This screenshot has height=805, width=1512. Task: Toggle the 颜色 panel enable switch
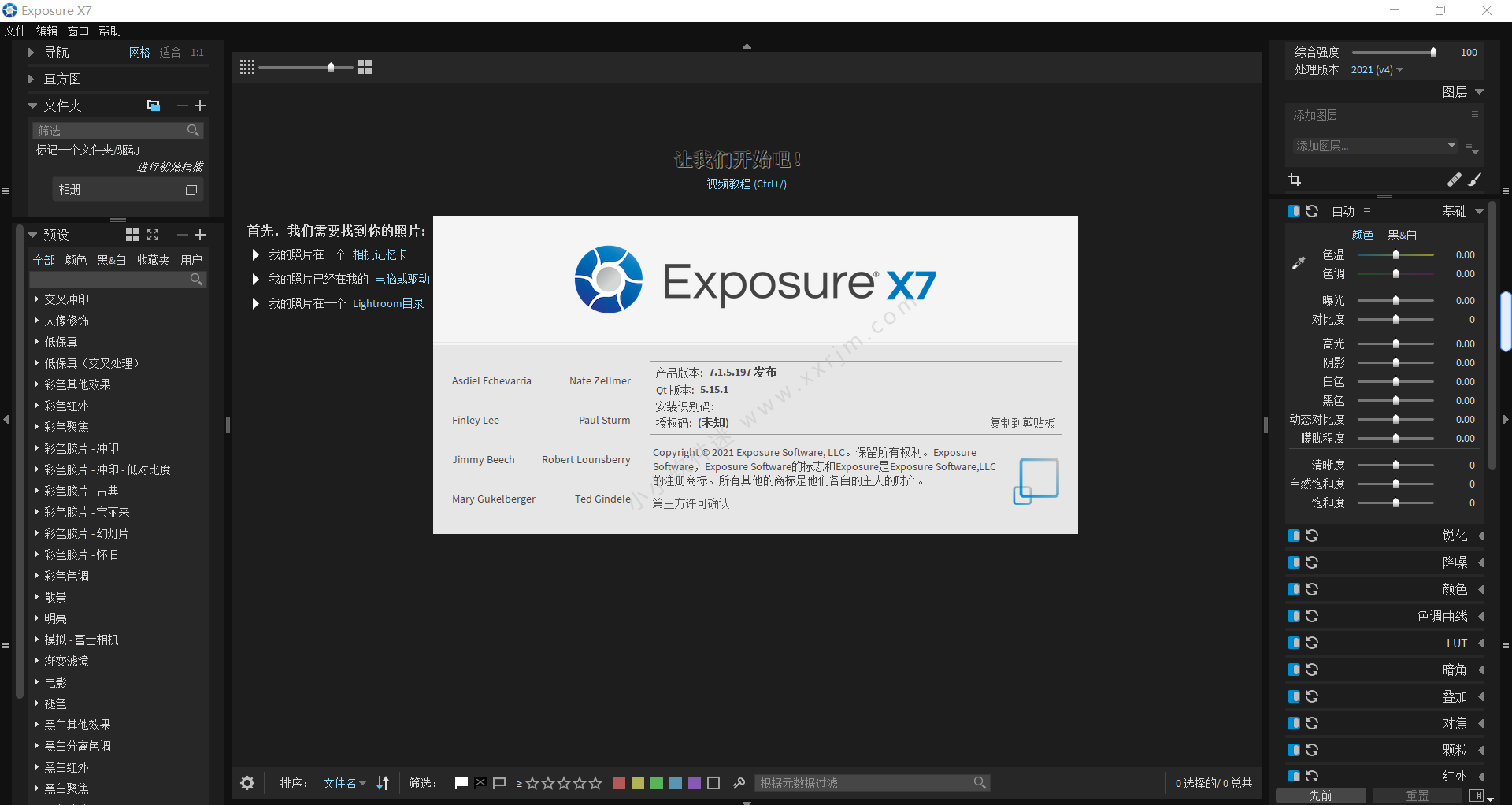(x=1294, y=589)
